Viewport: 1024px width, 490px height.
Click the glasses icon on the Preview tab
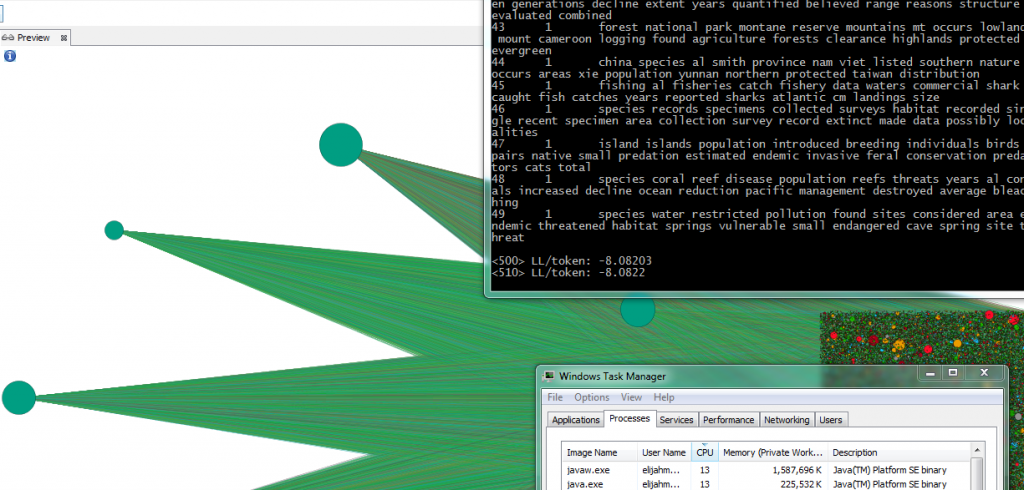(x=8, y=38)
